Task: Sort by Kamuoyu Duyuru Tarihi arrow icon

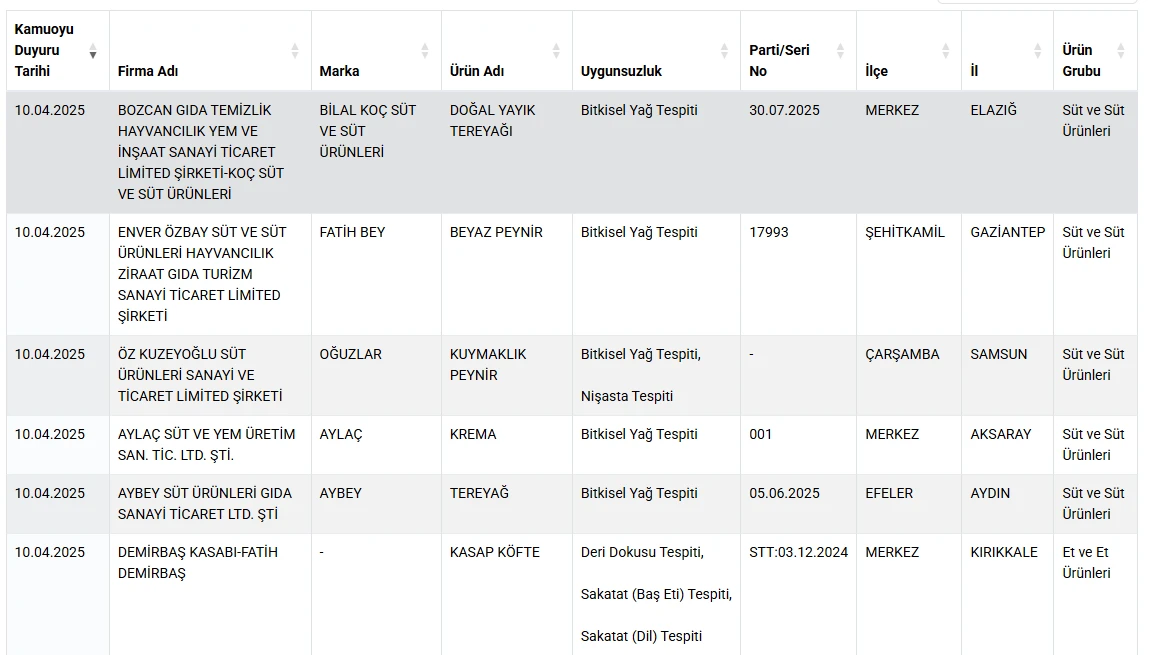Action: 92,51
